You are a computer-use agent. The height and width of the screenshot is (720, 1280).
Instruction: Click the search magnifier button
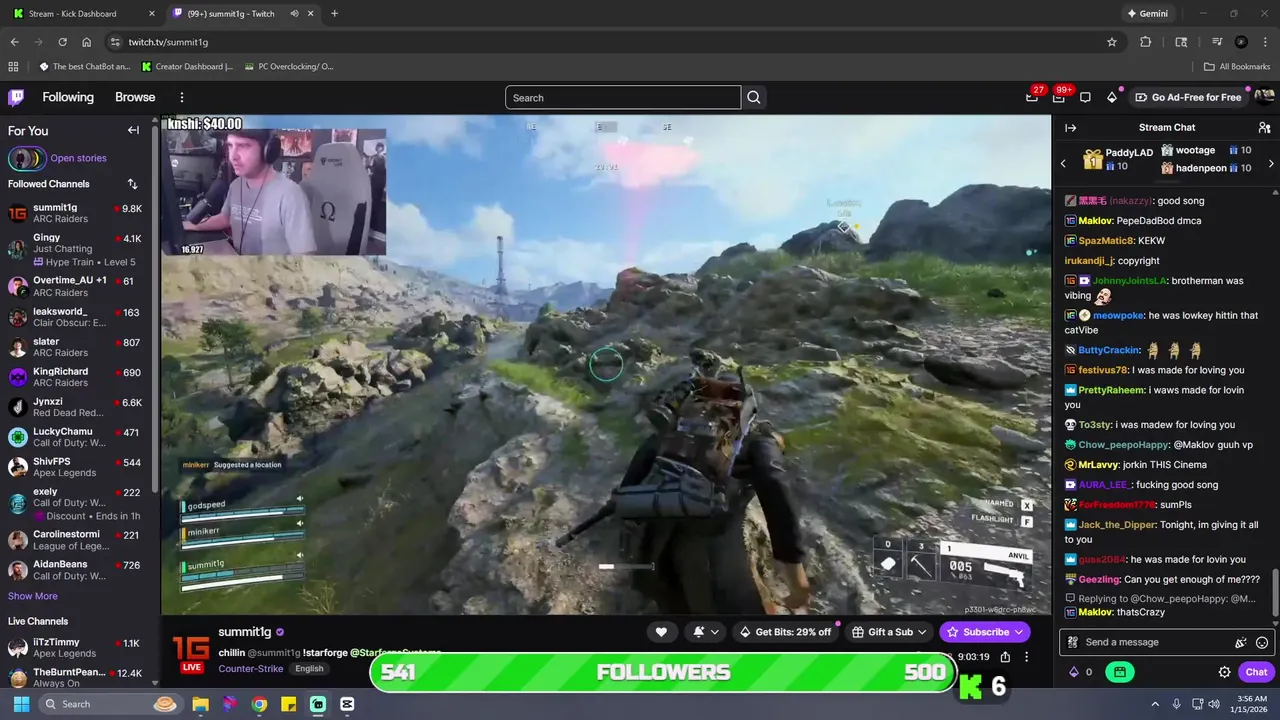(754, 97)
